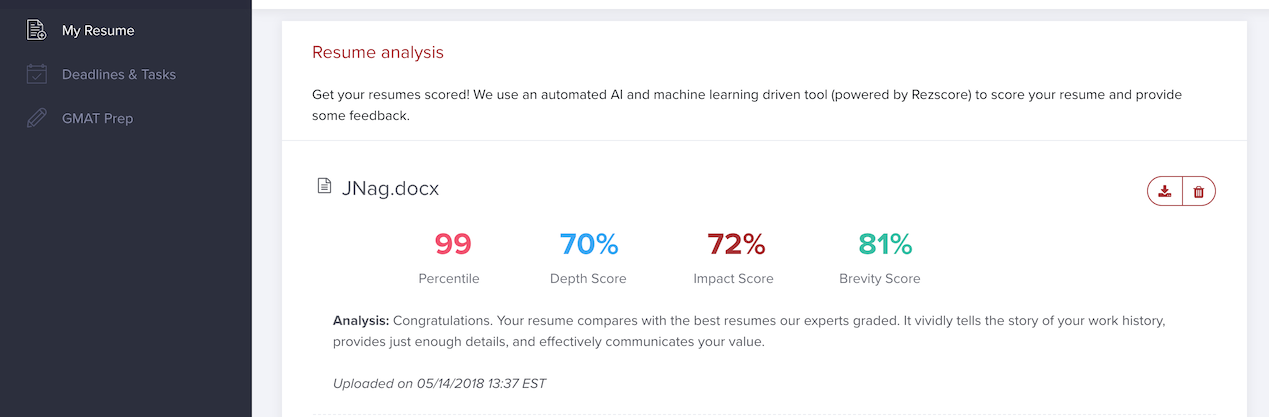Delete the JNag.docx resume with trash icon

point(1199,190)
